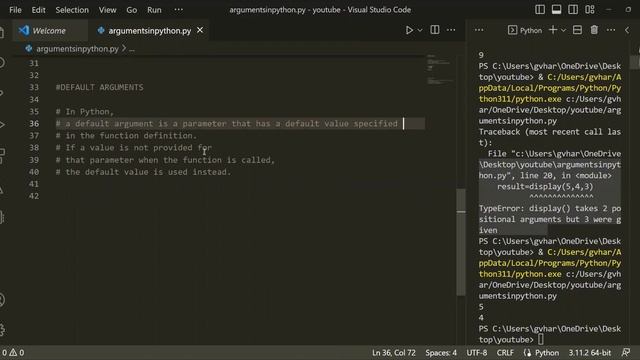Select the argumentsinpython.py editor tab
640x360 pixels.
click(149, 31)
